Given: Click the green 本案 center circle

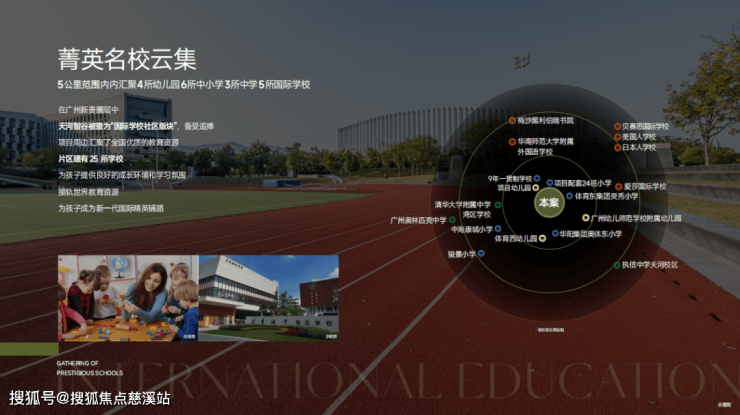Looking at the screenshot, I should (x=549, y=203).
